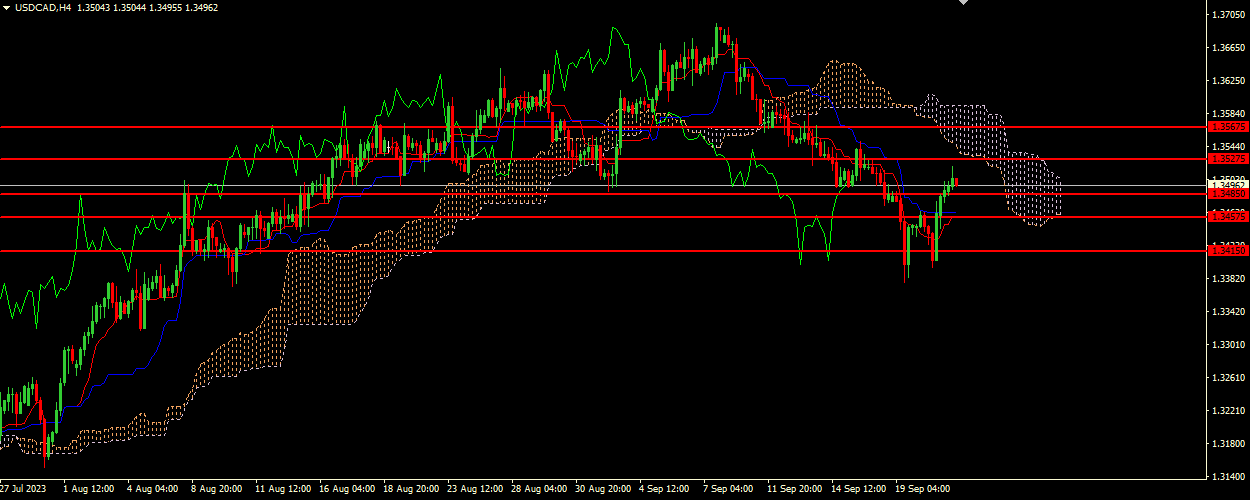
Task: Select the 1.35275 red price label
Action: click(1227, 159)
